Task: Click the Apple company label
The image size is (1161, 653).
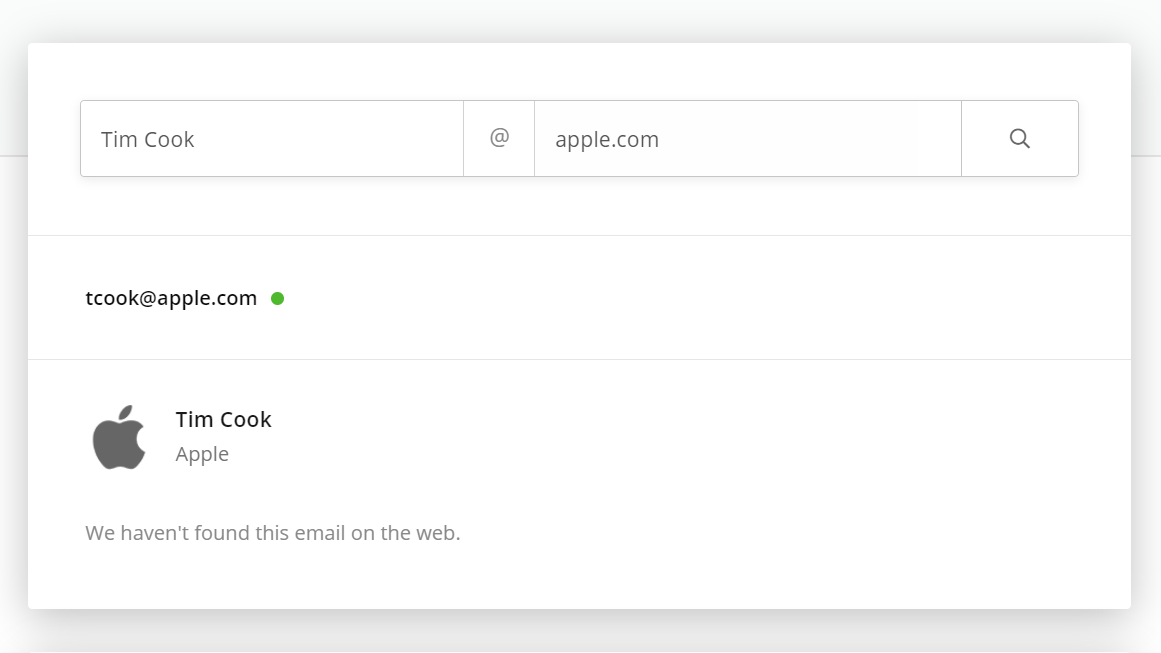Action: 202,454
